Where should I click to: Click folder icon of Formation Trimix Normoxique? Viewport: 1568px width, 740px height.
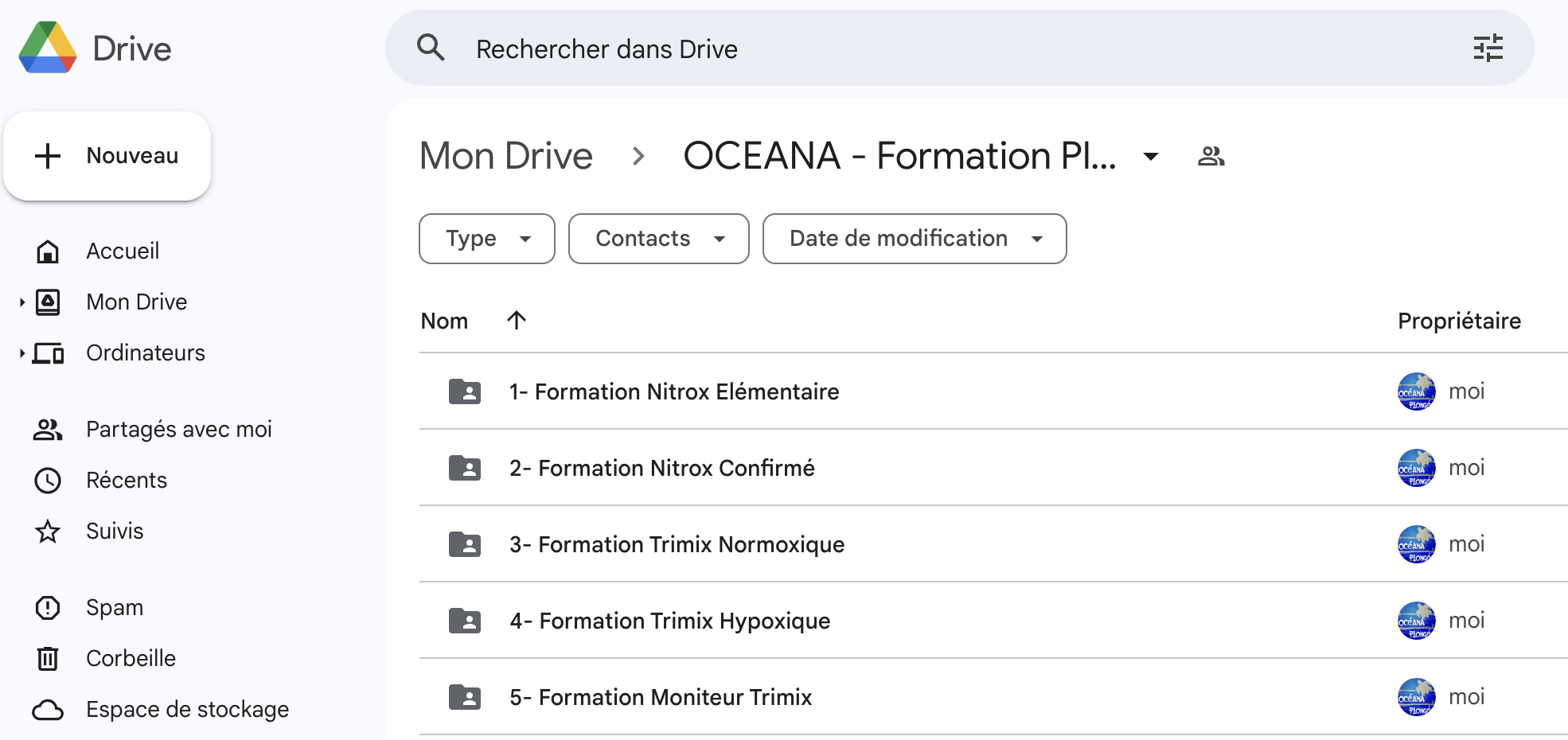click(465, 544)
